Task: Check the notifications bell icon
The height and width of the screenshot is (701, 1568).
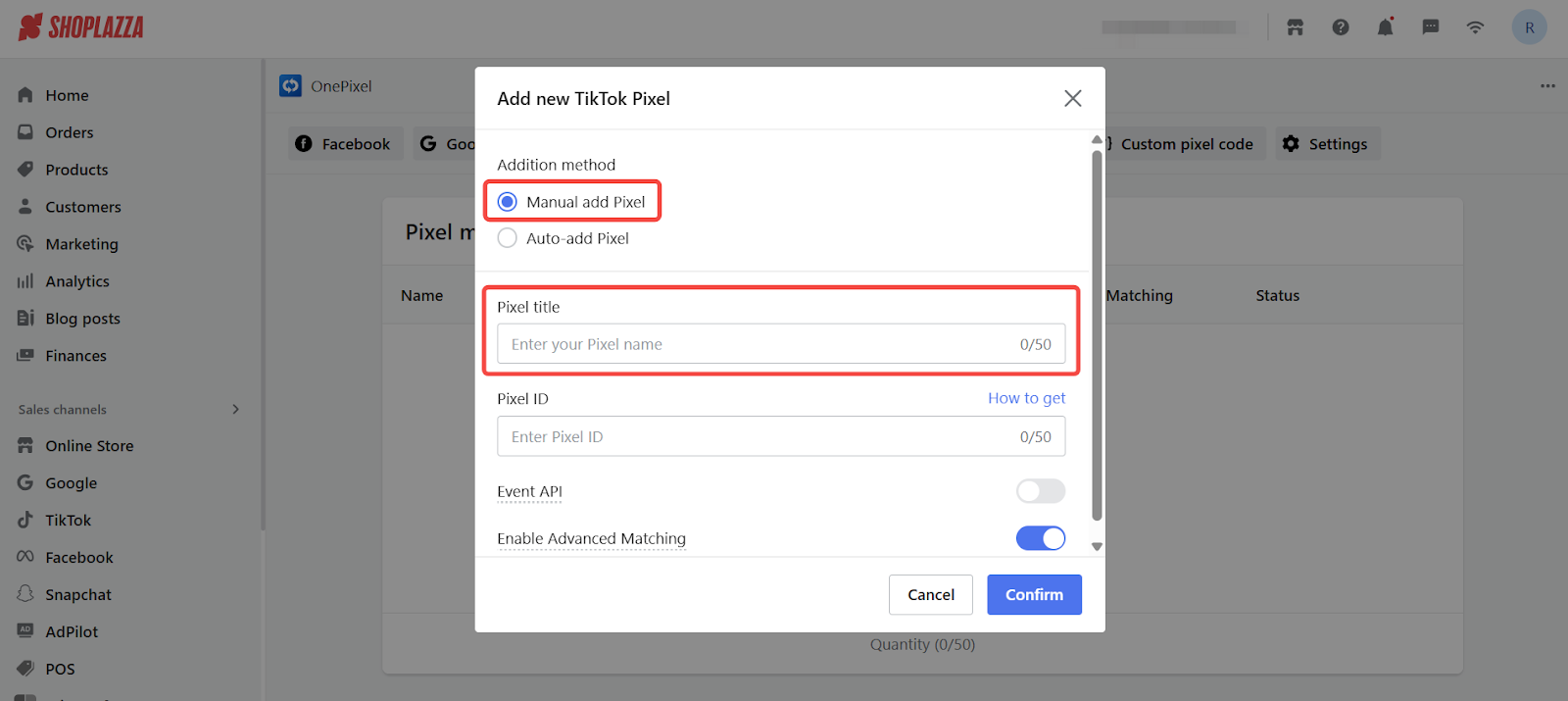Action: (1385, 26)
